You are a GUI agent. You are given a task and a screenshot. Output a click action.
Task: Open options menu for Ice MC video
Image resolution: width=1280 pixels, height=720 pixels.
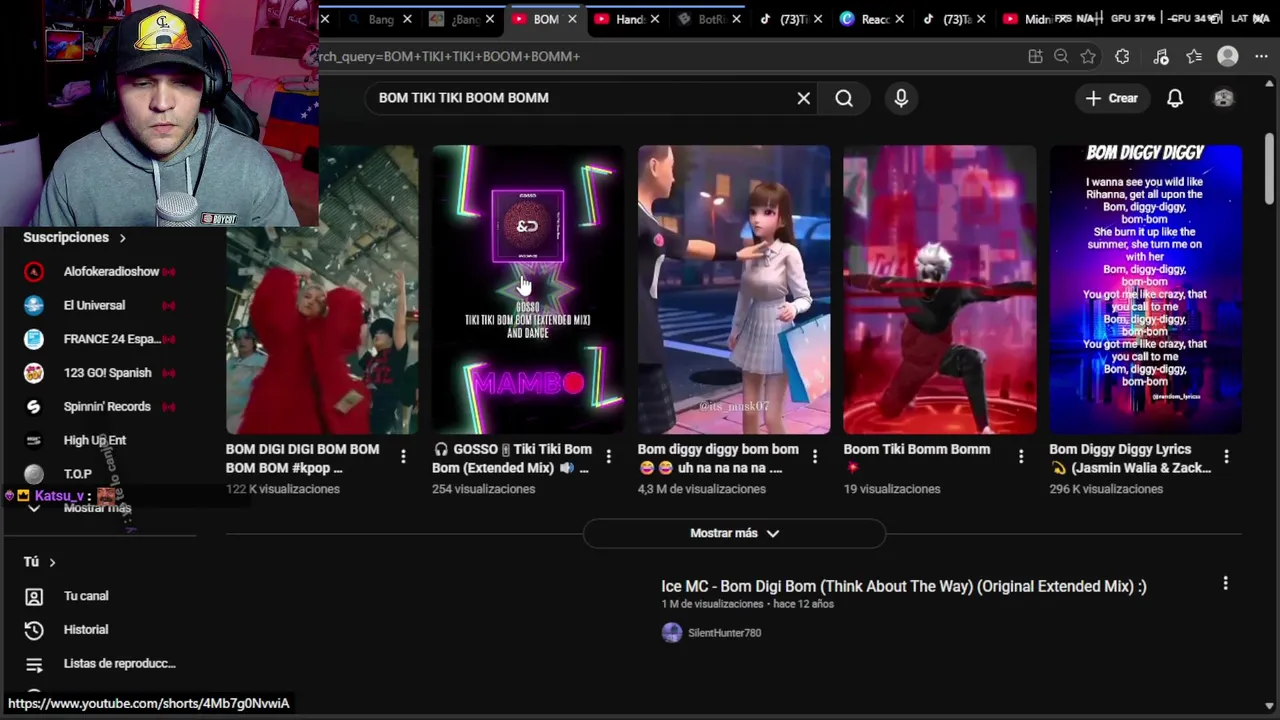[x=1225, y=583]
